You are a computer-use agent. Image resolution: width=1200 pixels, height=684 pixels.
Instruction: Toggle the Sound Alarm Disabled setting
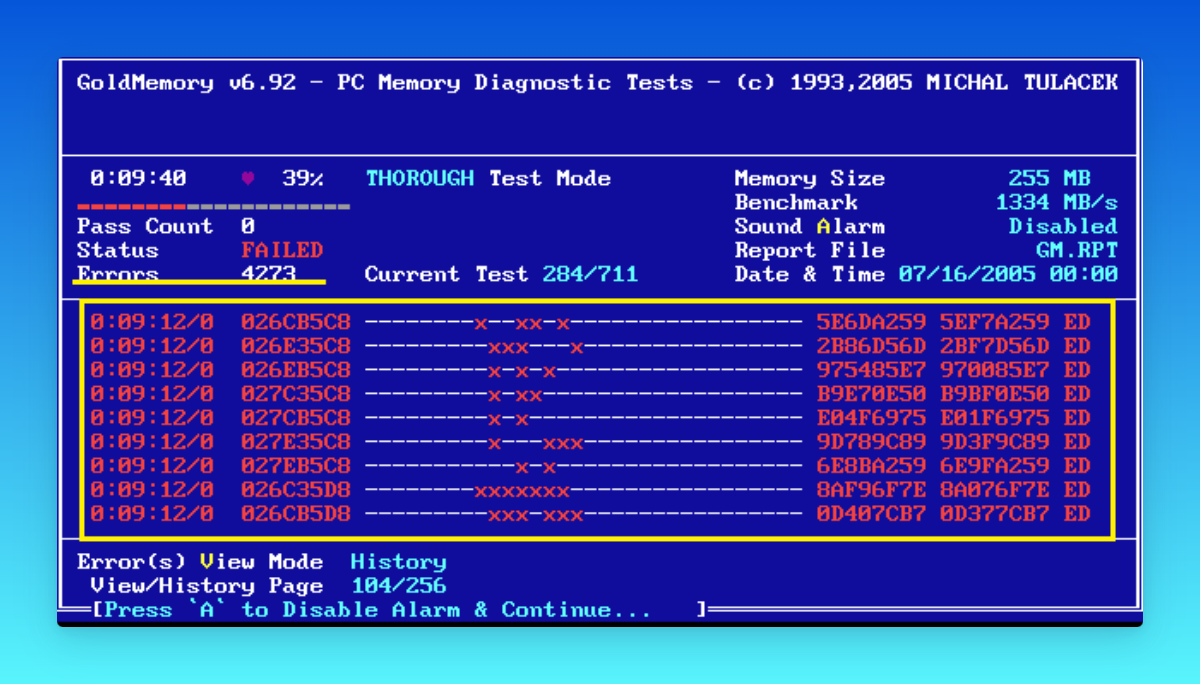[1063, 227]
